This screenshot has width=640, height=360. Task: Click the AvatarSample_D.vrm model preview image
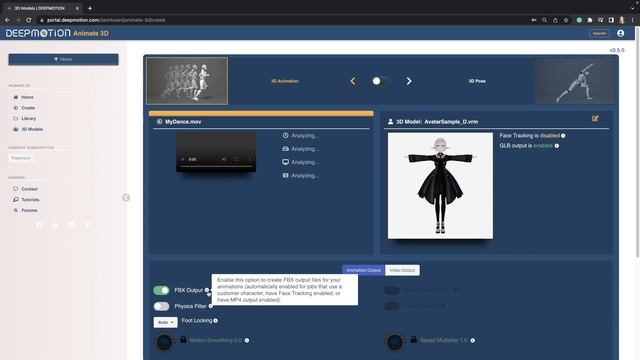tap(440, 185)
